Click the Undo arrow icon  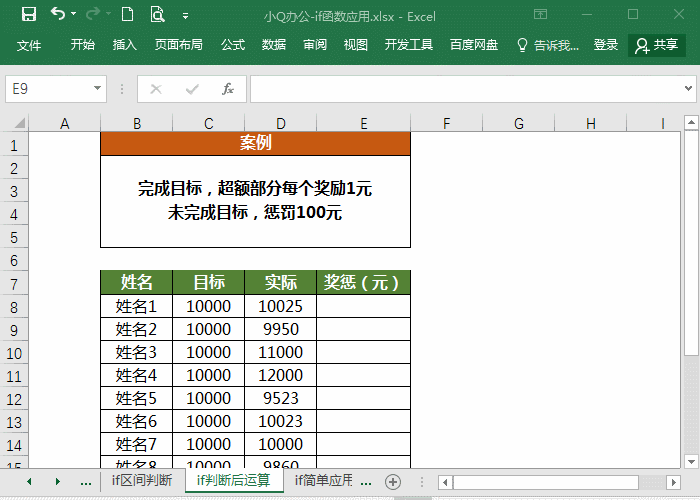(x=58, y=15)
